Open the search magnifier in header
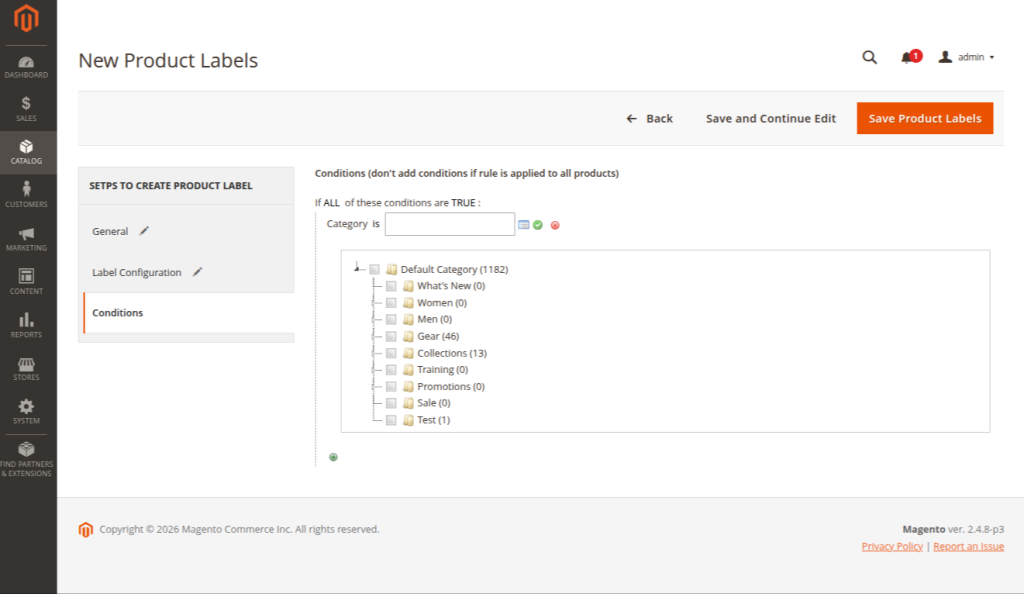The image size is (1024, 594). [x=869, y=58]
